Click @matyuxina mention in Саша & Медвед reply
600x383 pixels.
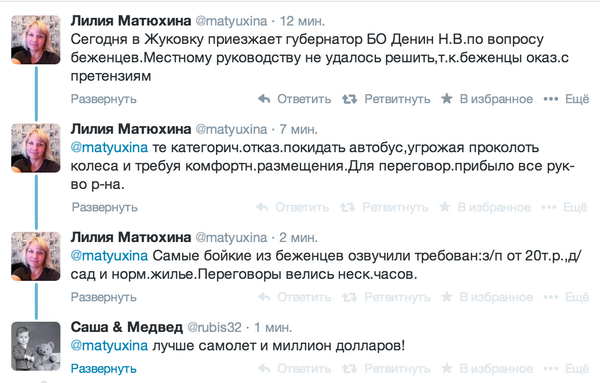coord(109,346)
